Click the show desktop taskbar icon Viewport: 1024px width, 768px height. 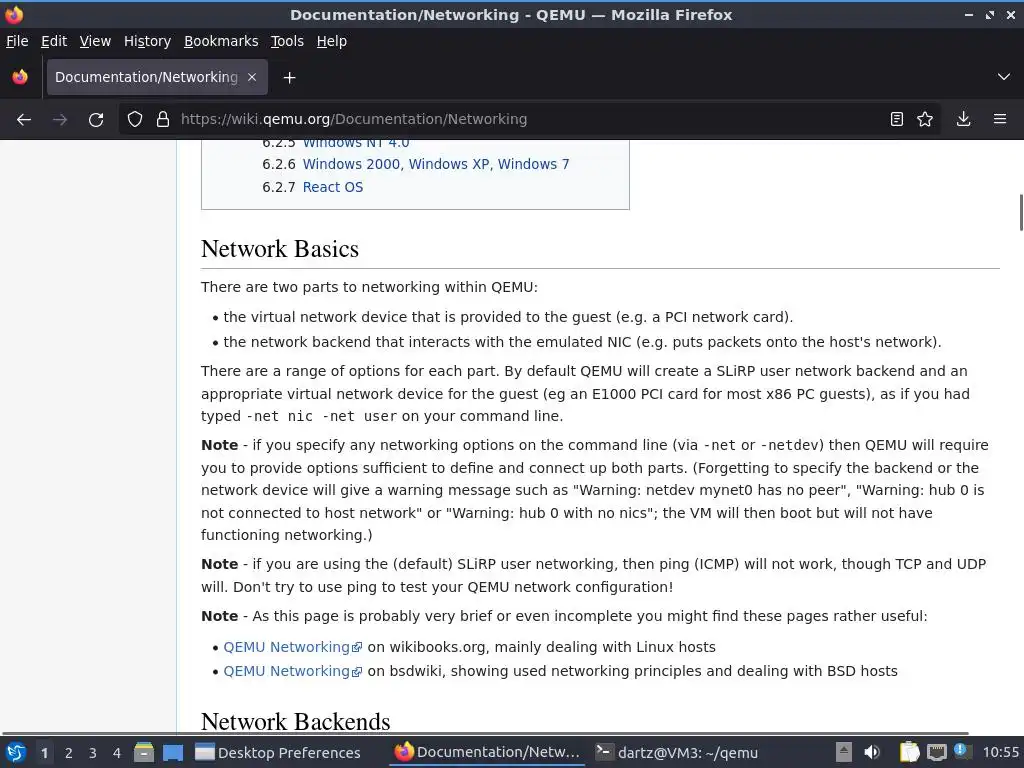coord(173,752)
